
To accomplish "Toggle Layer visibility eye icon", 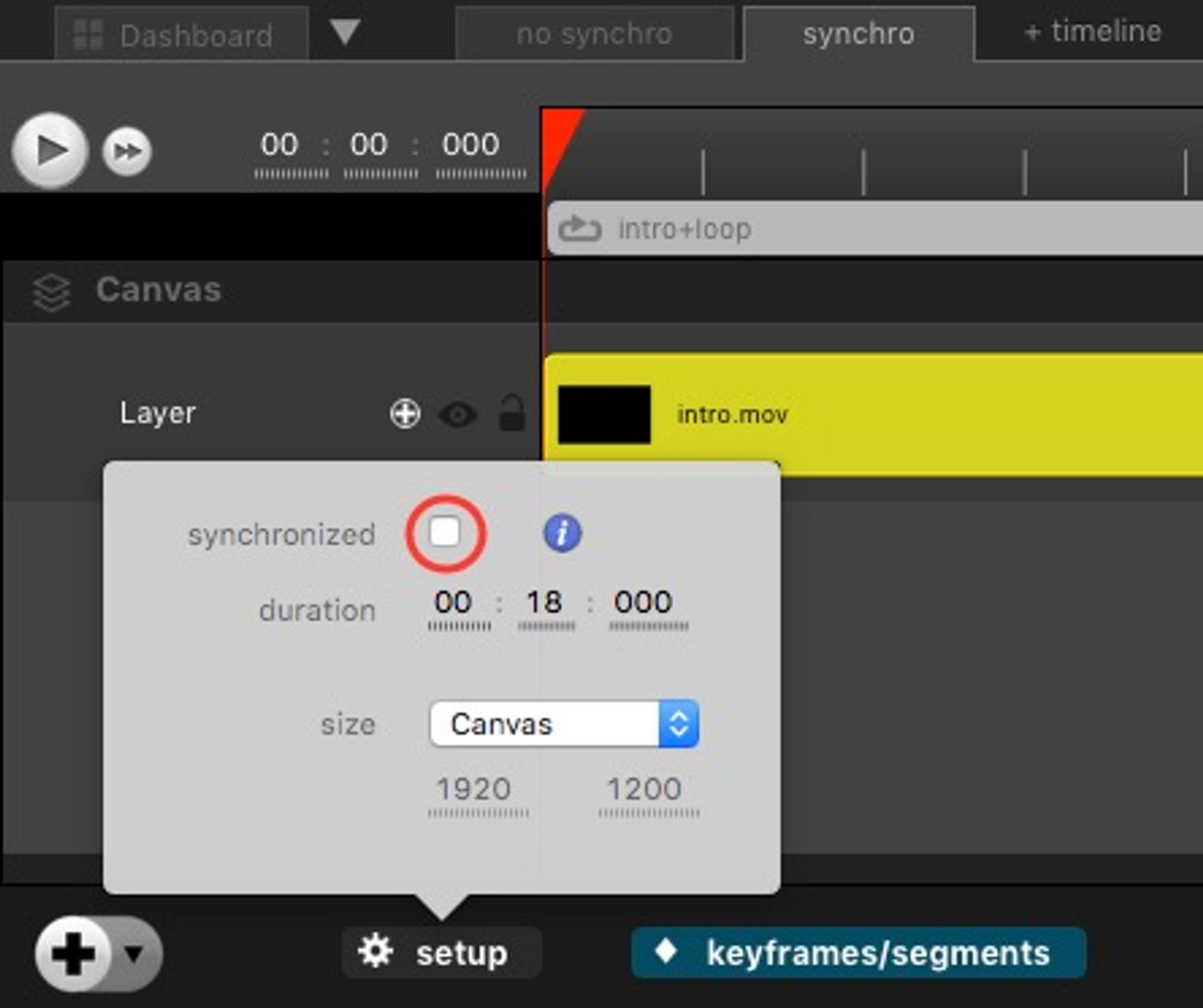I will pyautogui.click(x=458, y=414).
